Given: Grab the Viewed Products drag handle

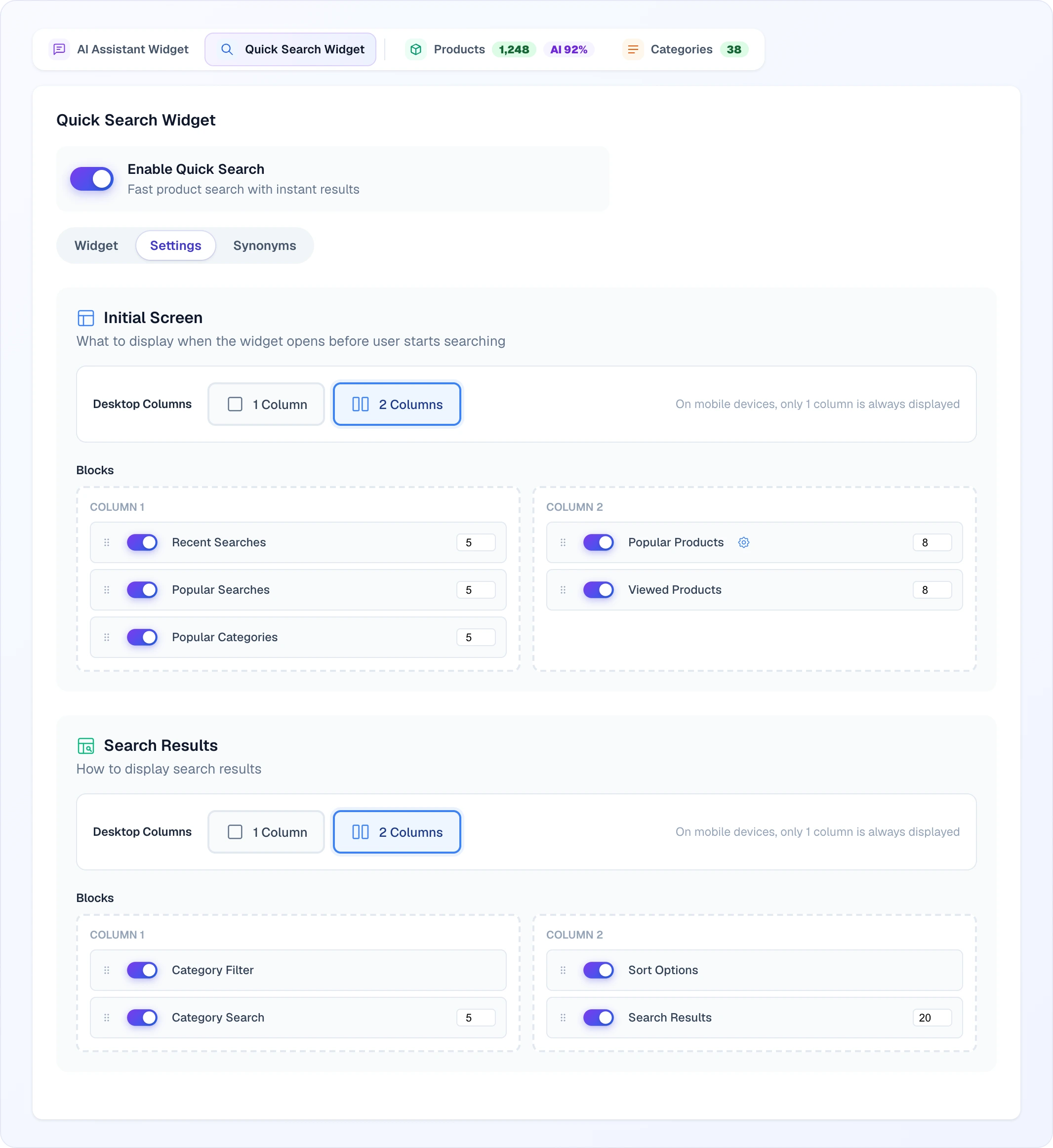Looking at the screenshot, I should (x=563, y=589).
